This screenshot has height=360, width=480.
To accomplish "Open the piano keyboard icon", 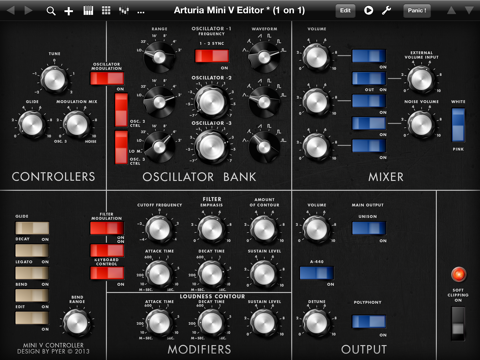I will [88, 11].
